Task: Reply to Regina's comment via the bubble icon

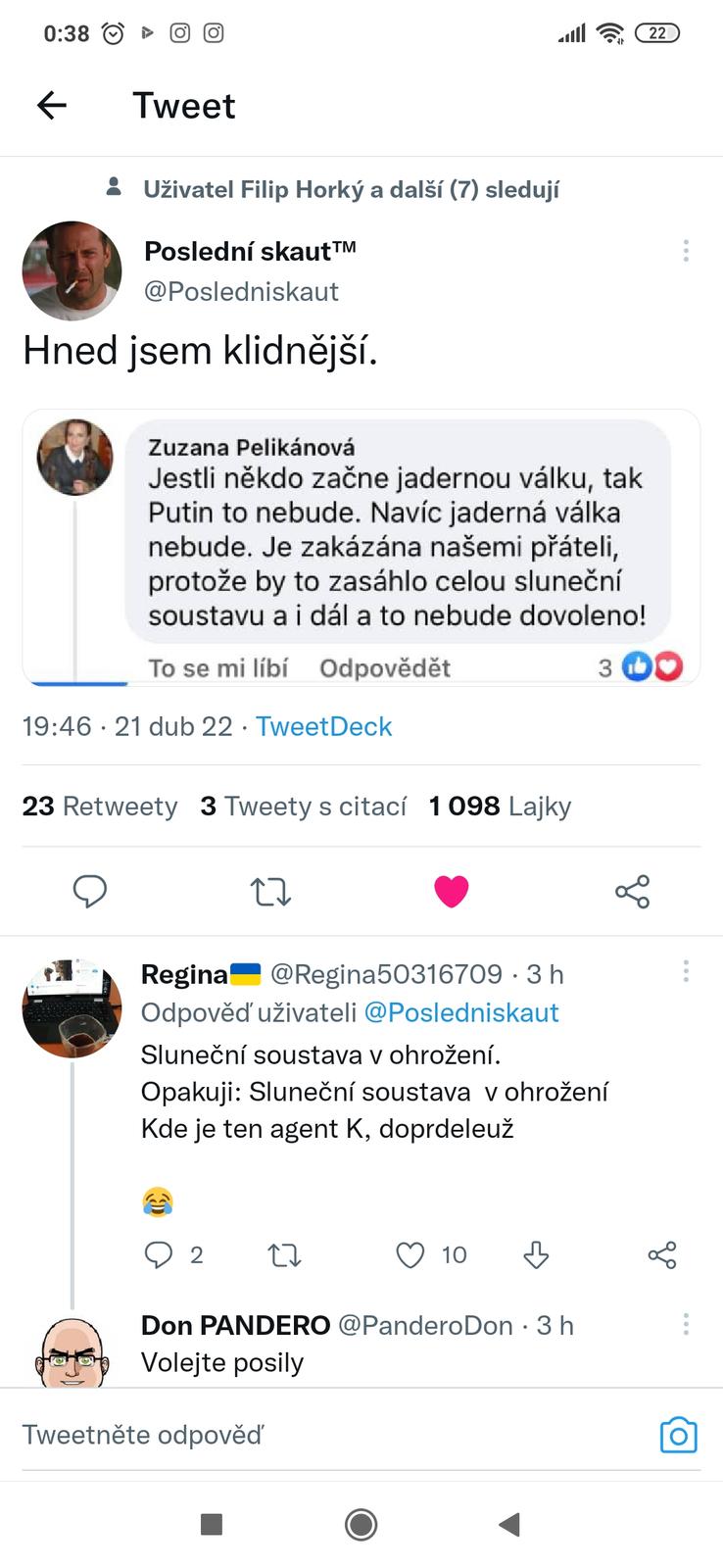Action: (x=159, y=1255)
